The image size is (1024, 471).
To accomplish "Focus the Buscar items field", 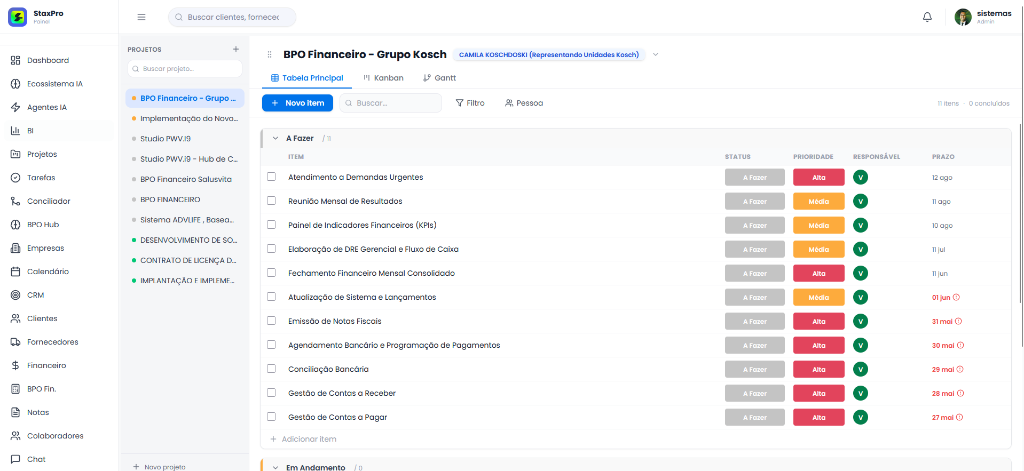I will click(391, 103).
